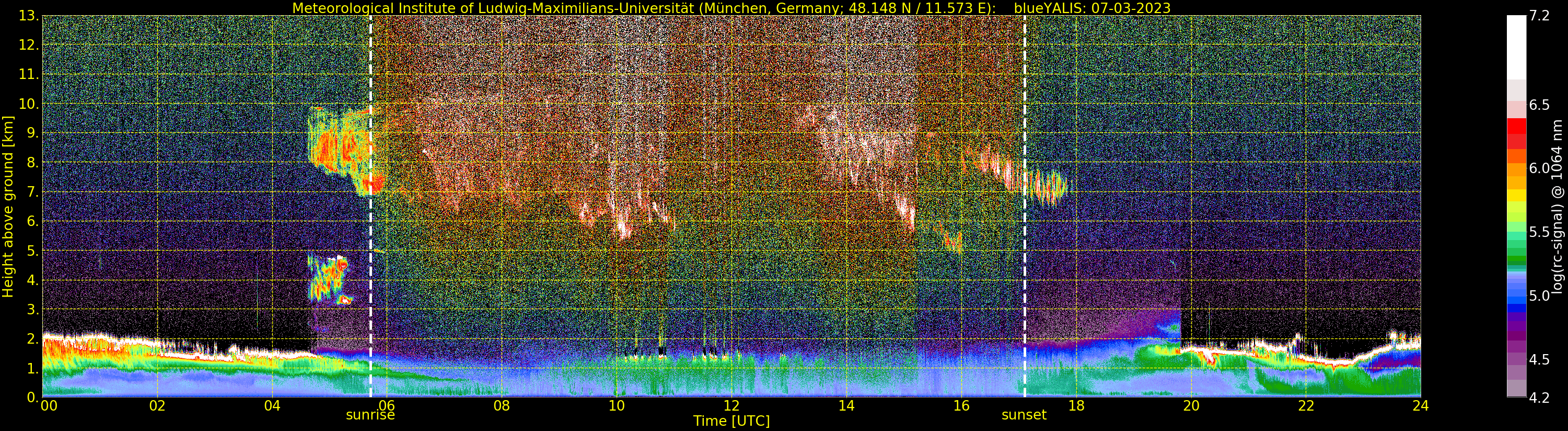Image resolution: width=1568 pixels, height=431 pixels.
Task: Click the 6.5 colorbar tick value
Action: 1540,105
